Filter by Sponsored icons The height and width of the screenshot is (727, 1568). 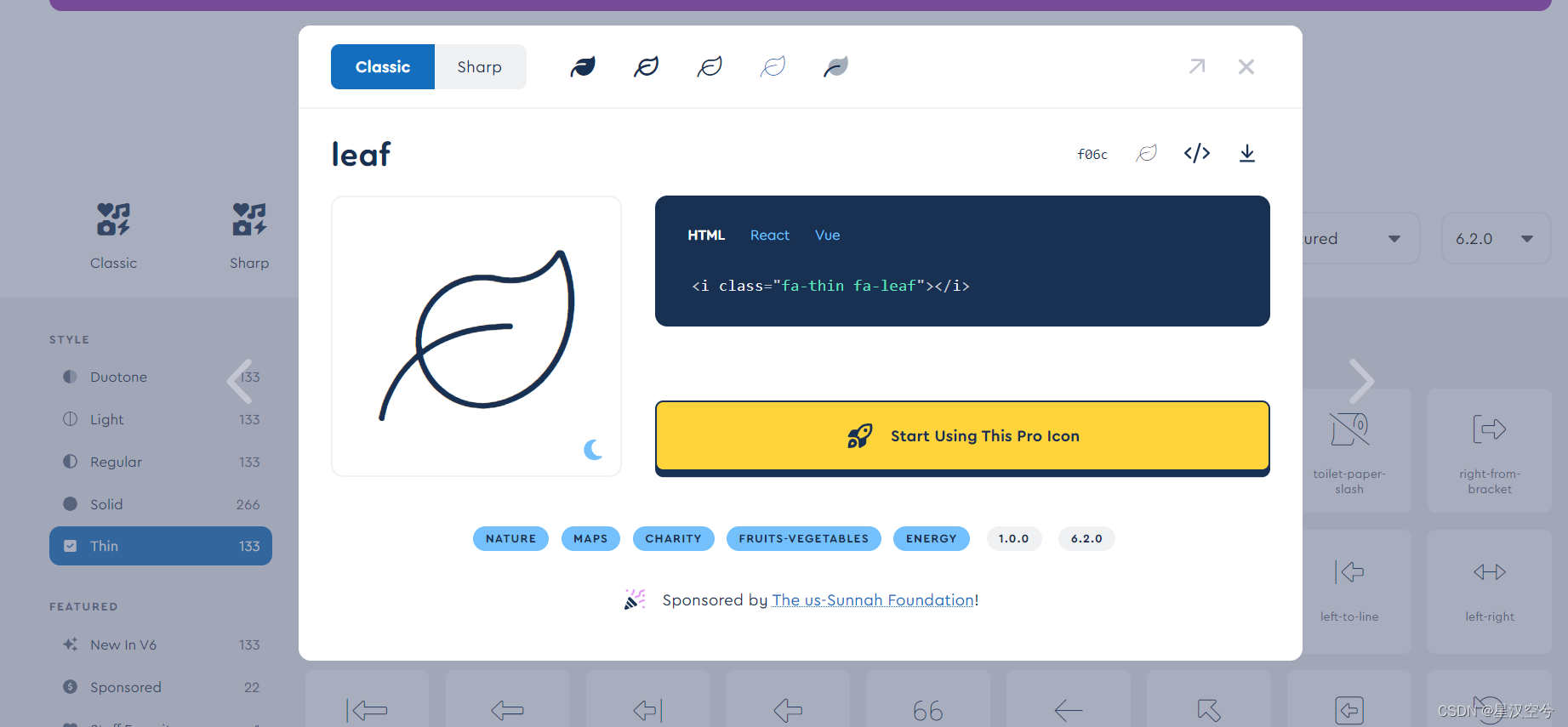(161, 687)
